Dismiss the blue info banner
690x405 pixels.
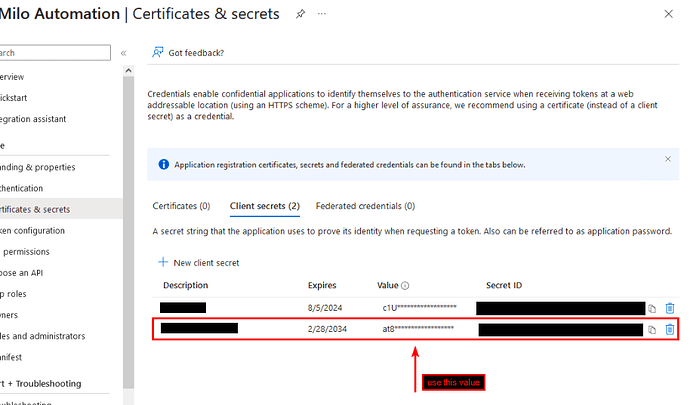tap(668, 159)
